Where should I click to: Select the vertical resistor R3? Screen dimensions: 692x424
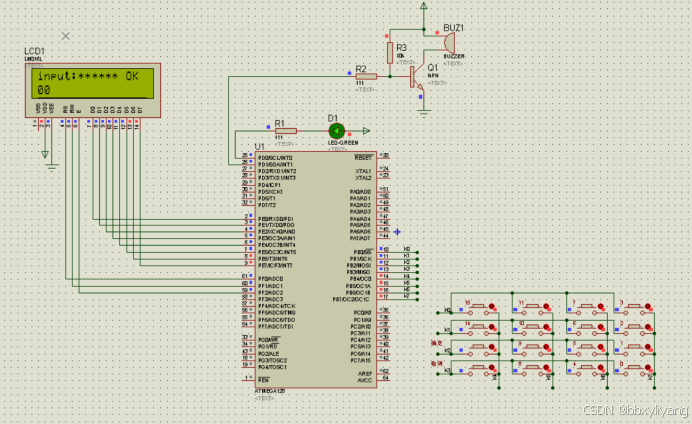pyautogui.click(x=390, y=53)
